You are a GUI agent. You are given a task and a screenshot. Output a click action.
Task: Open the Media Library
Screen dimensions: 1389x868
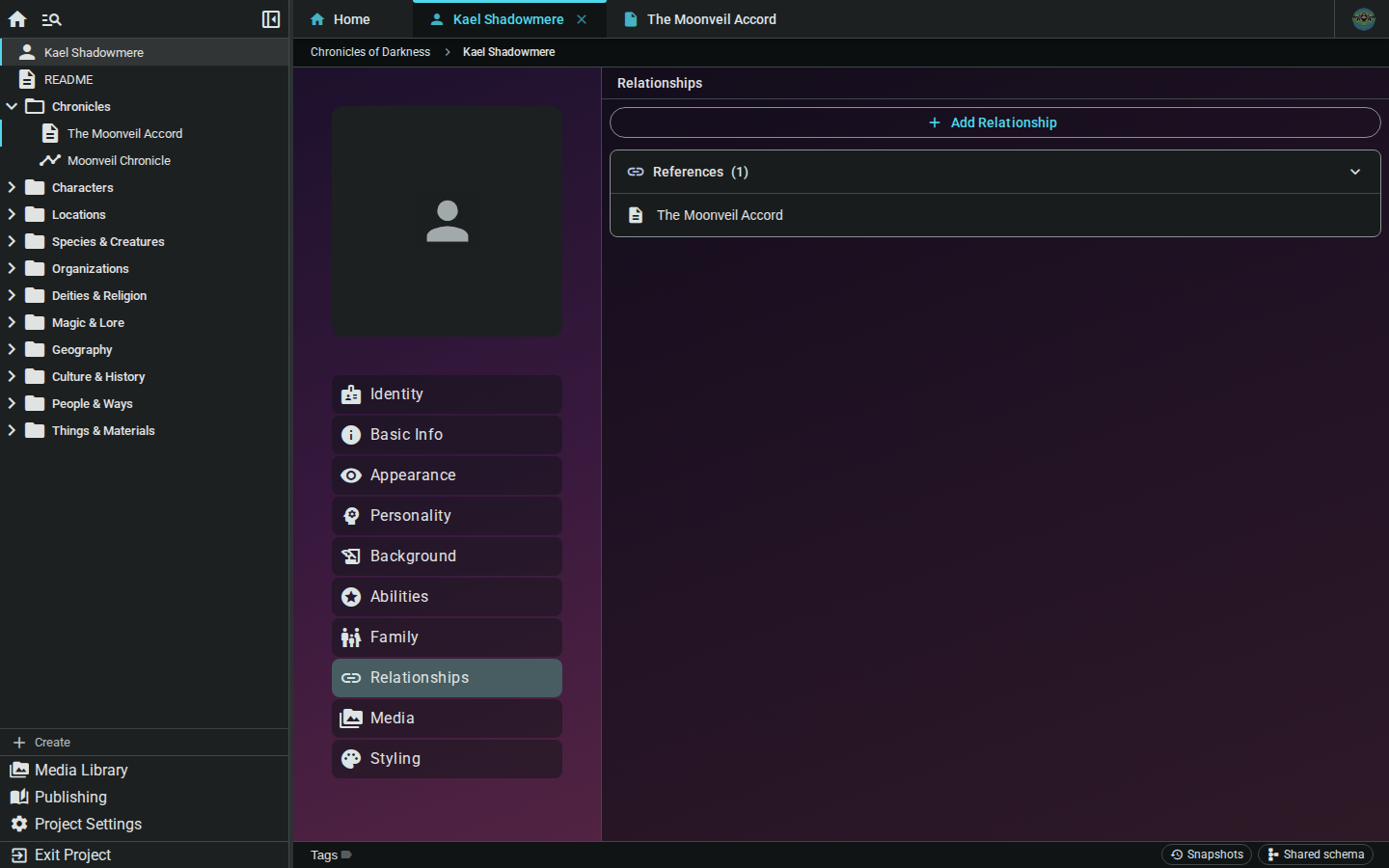(145, 770)
